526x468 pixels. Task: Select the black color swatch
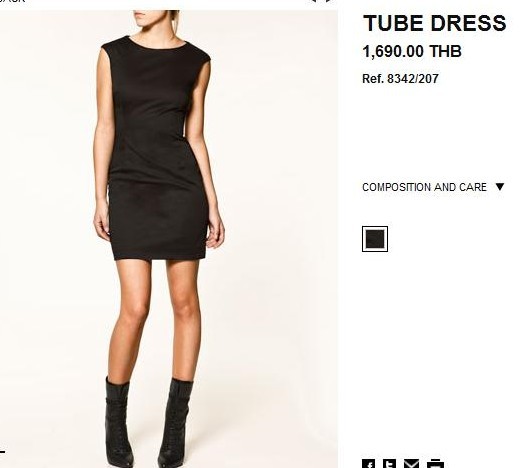click(375, 239)
